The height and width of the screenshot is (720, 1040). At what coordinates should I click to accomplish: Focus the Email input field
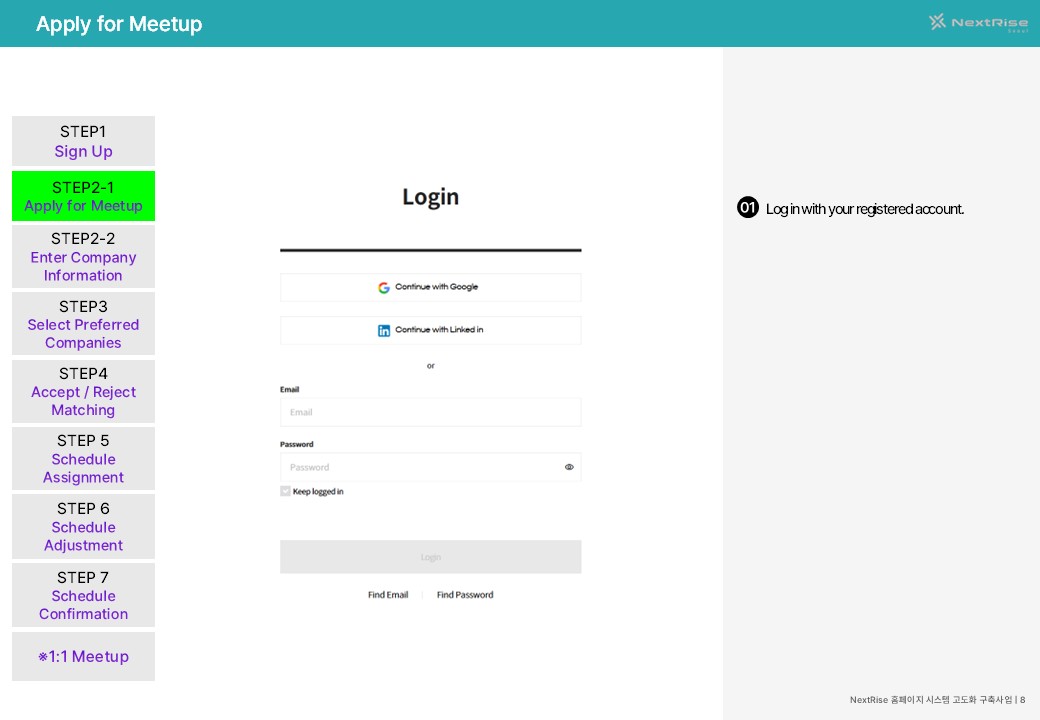[430, 412]
